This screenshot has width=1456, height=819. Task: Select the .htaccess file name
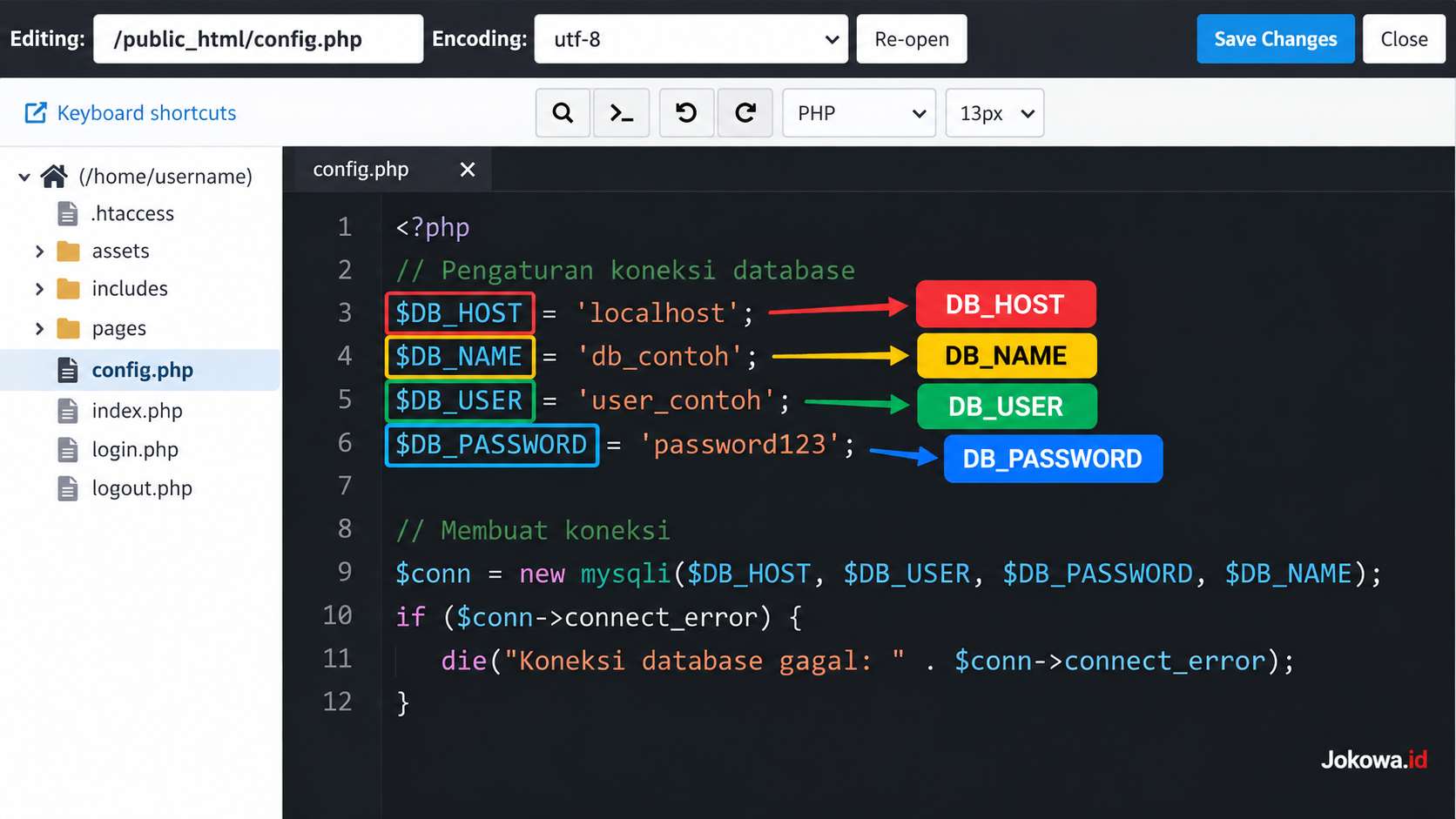pos(132,213)
